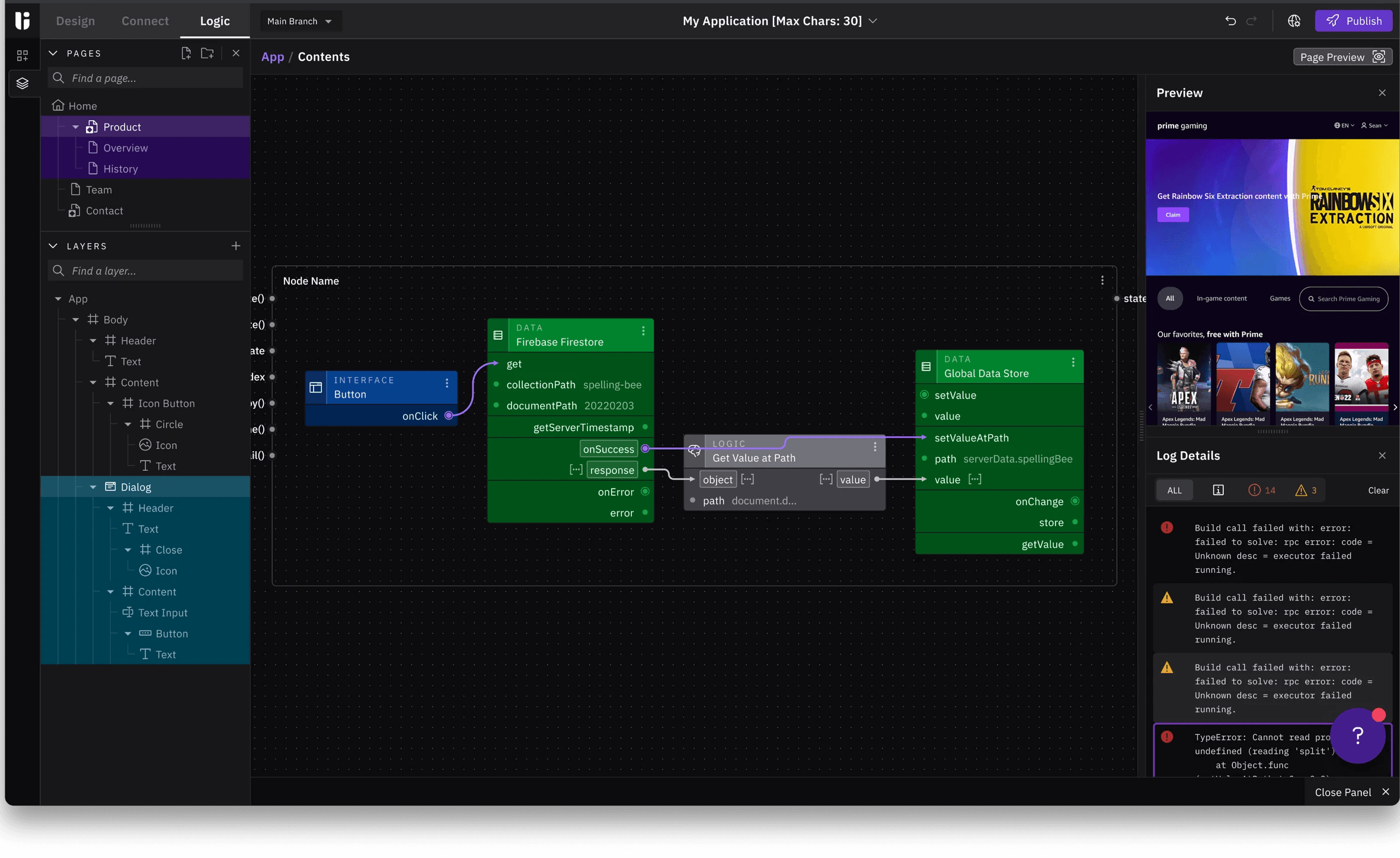
Task: Clear the log details
Action: point(1378,490)
